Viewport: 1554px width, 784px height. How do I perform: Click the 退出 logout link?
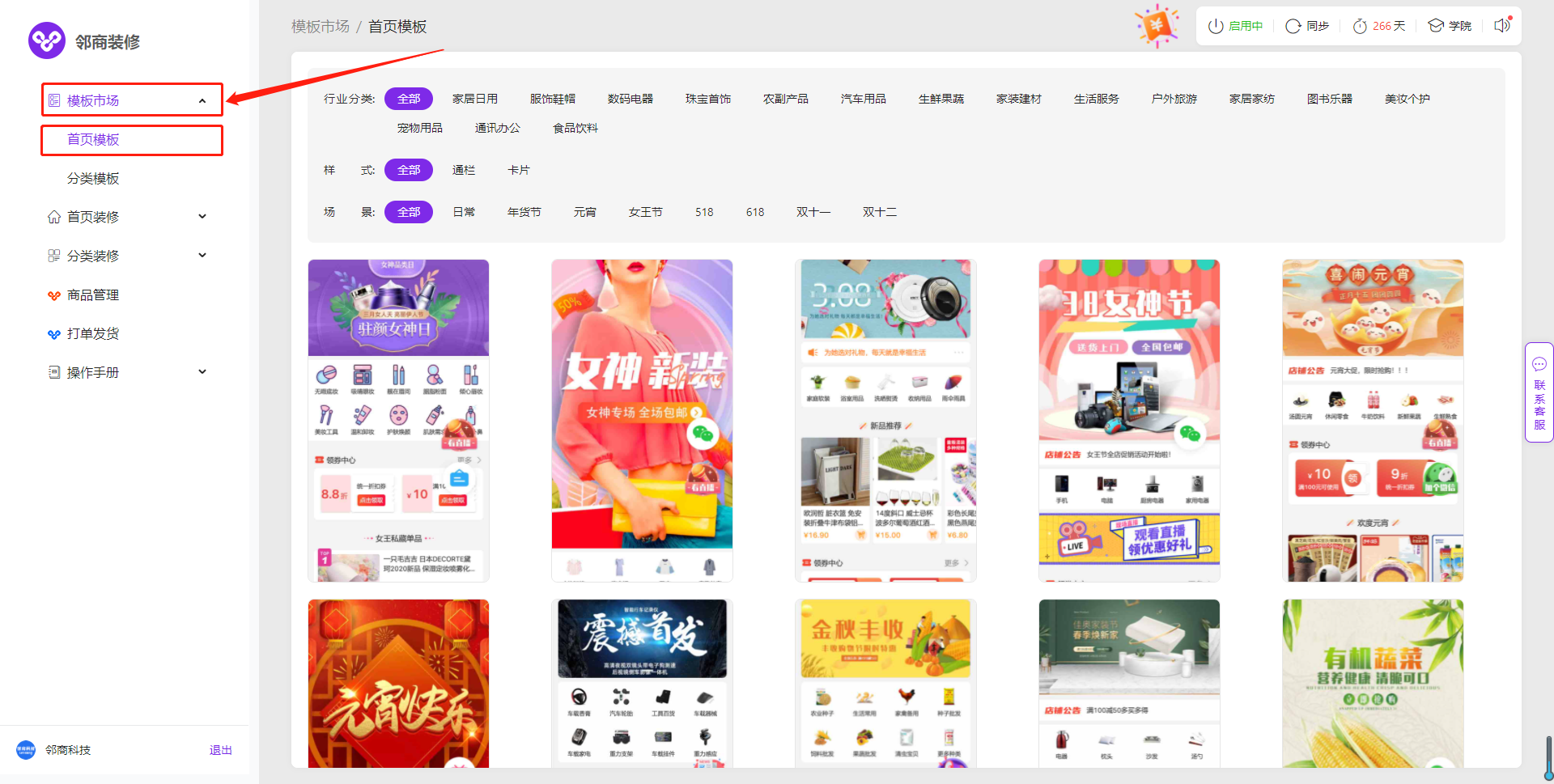pyautogui.click(x=221, y=750)
